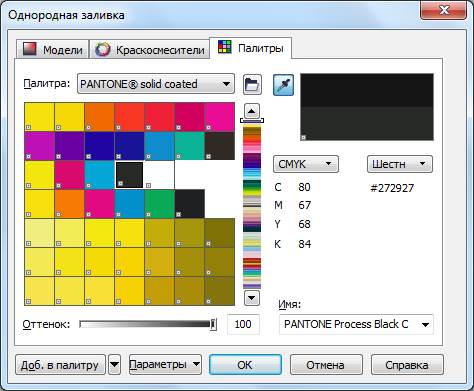Click the Y value 68
Viewport: 474px width, 391px height.
click(304, 224)
